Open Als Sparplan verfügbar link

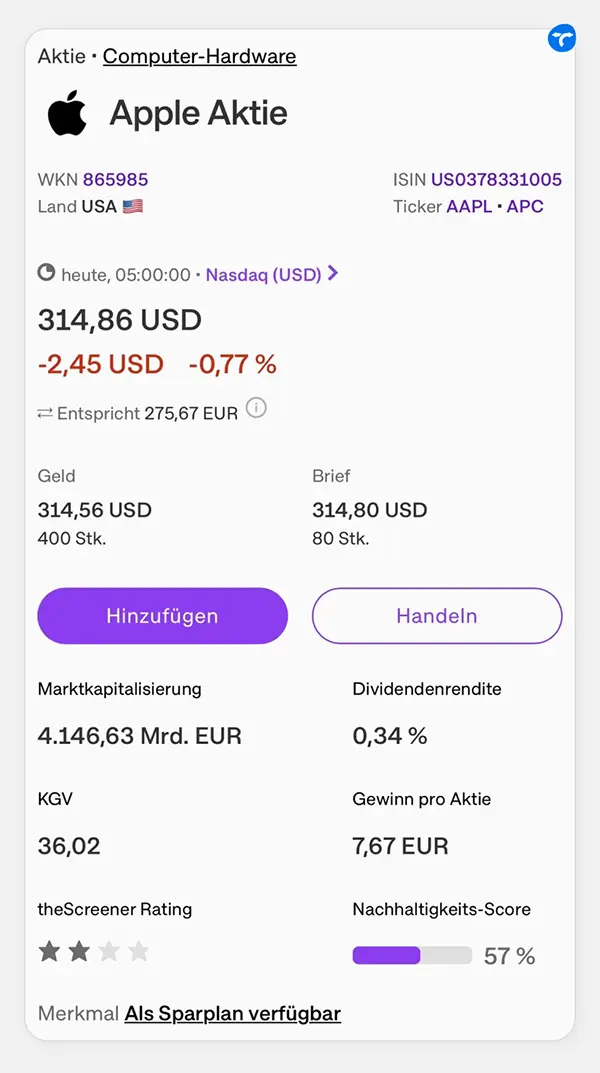point(233,1013)
